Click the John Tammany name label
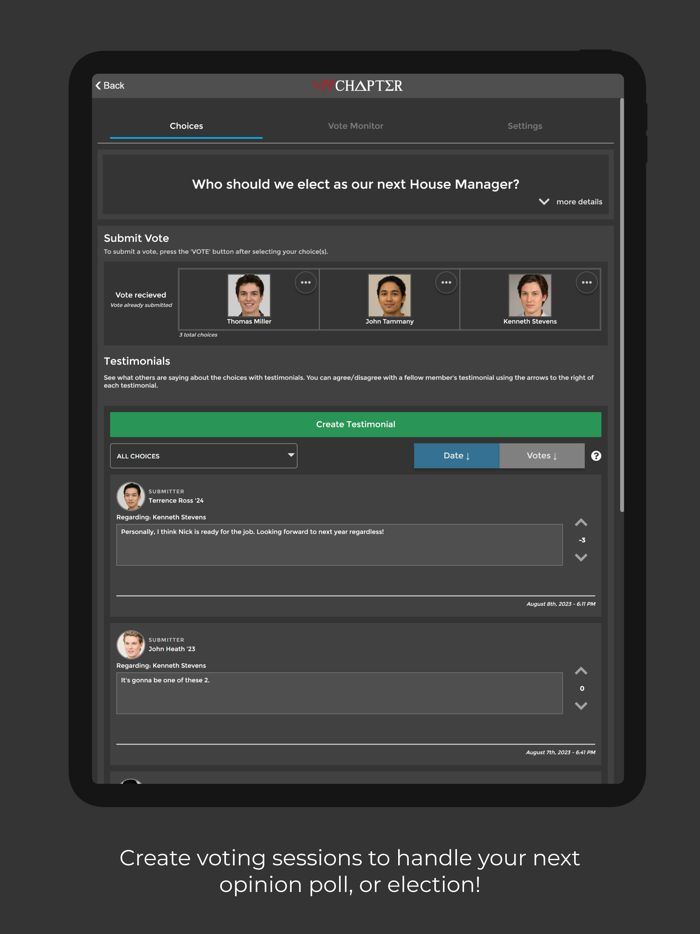700x934 pixels. 390,322
